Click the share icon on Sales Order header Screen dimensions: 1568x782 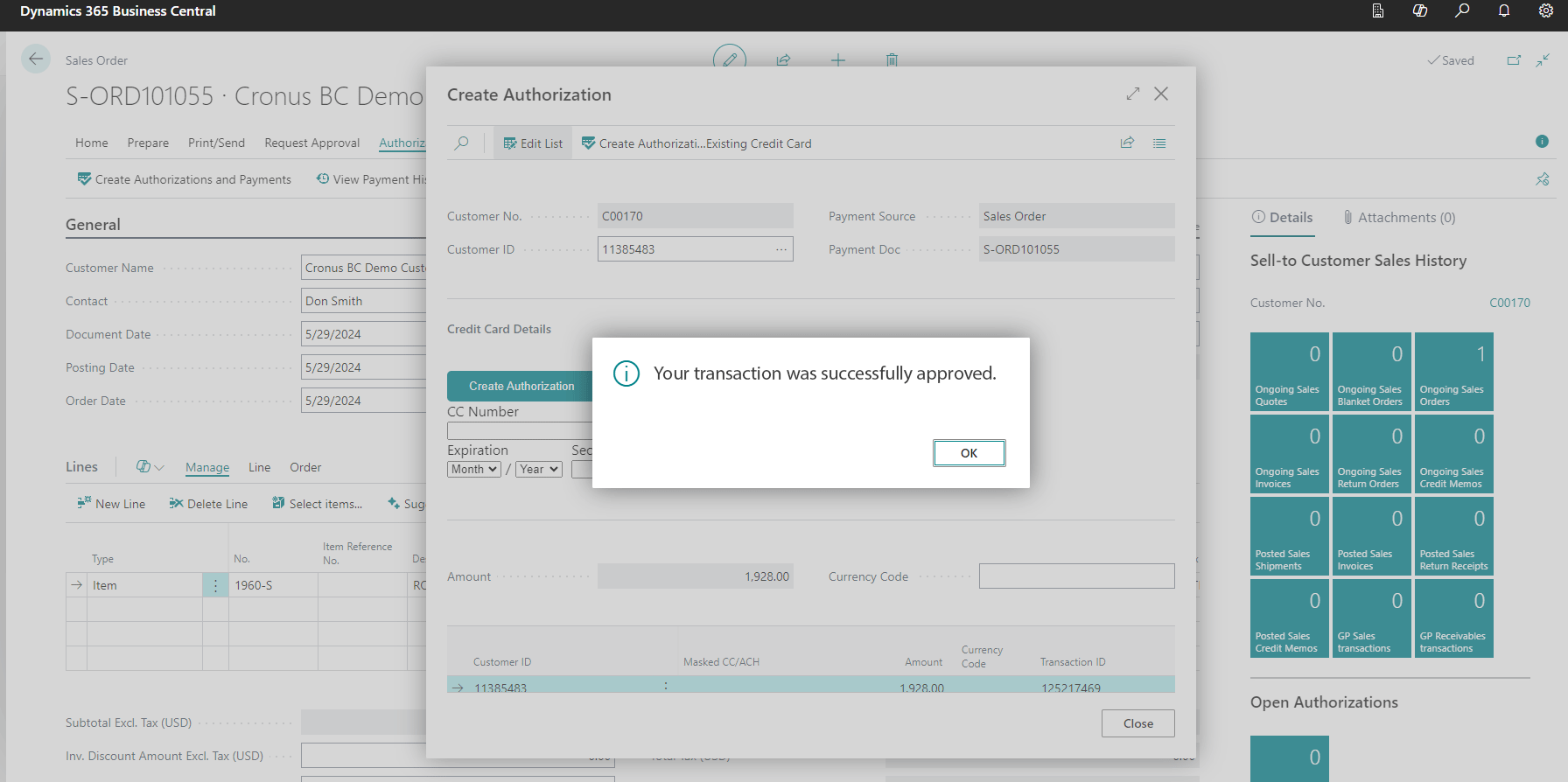point(783,60)
